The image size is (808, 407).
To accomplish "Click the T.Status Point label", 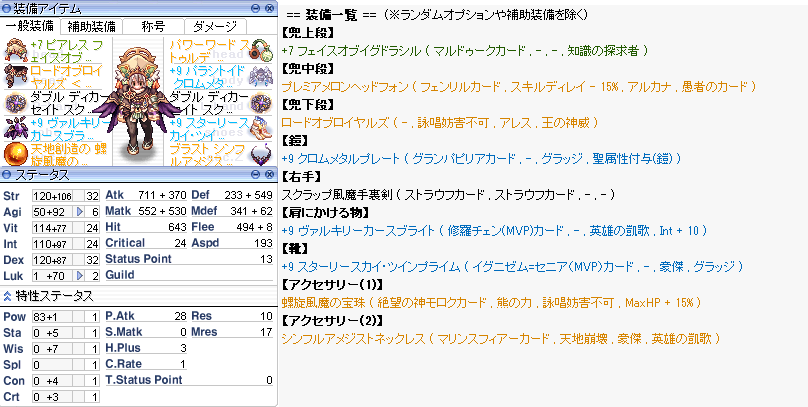I will coord(144,380).
